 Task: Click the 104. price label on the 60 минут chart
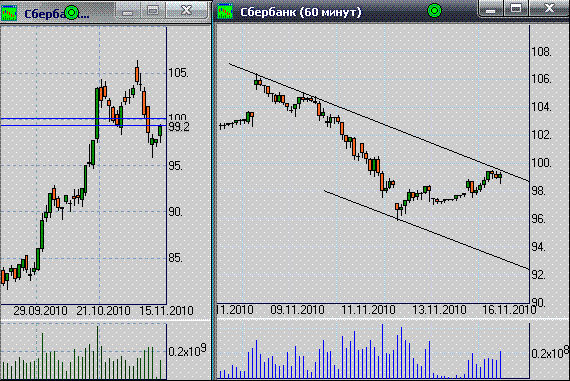click(x=541, y=107)
